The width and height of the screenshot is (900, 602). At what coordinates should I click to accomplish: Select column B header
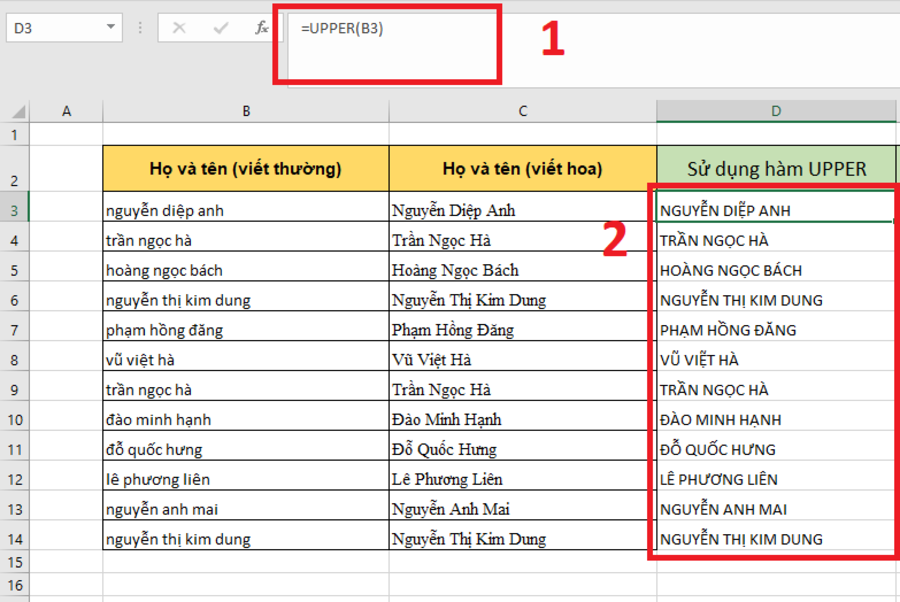[x=246, y=111]
